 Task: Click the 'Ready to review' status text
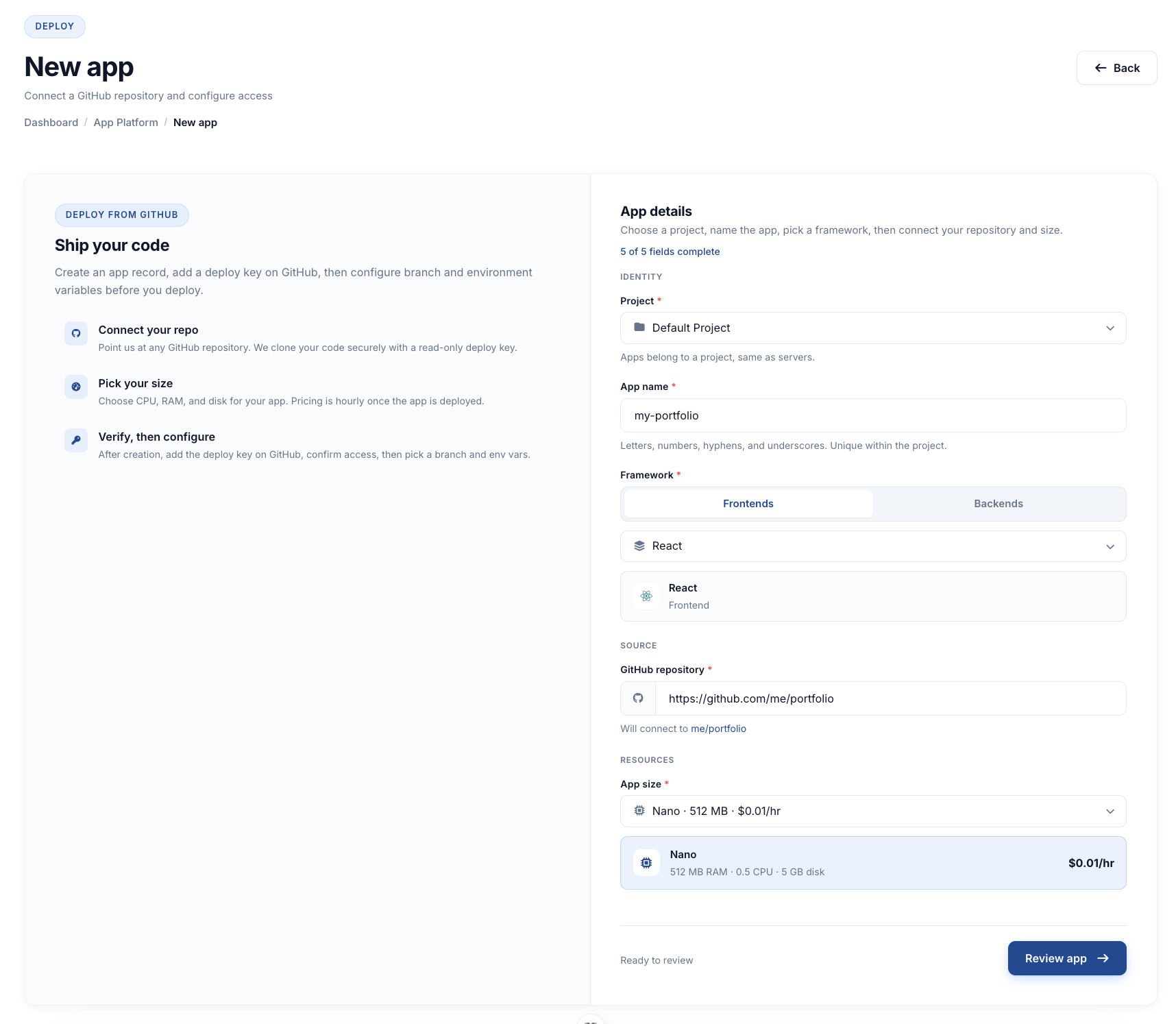click(657, 960)
